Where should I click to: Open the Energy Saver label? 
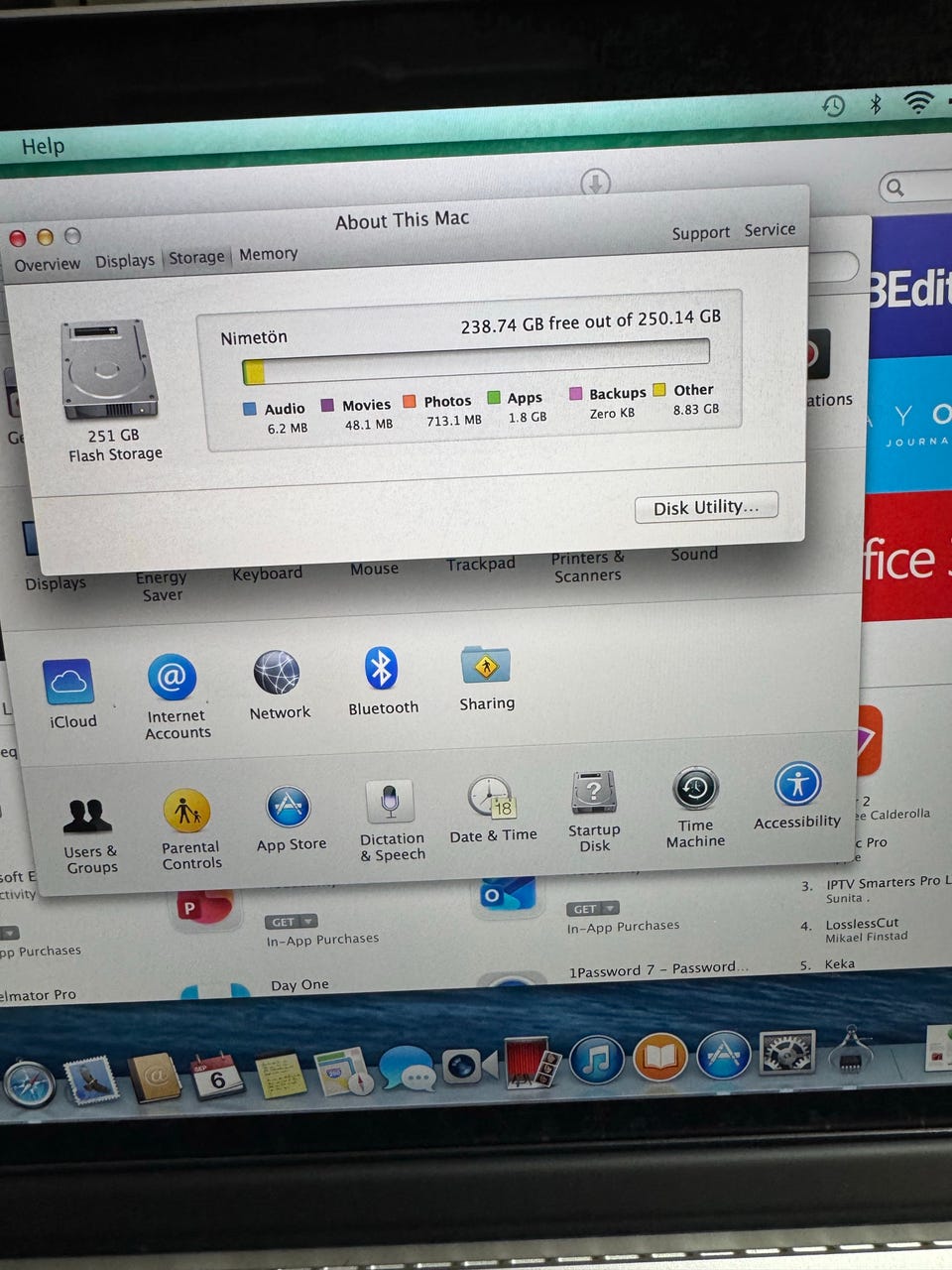tap(162, 586)
